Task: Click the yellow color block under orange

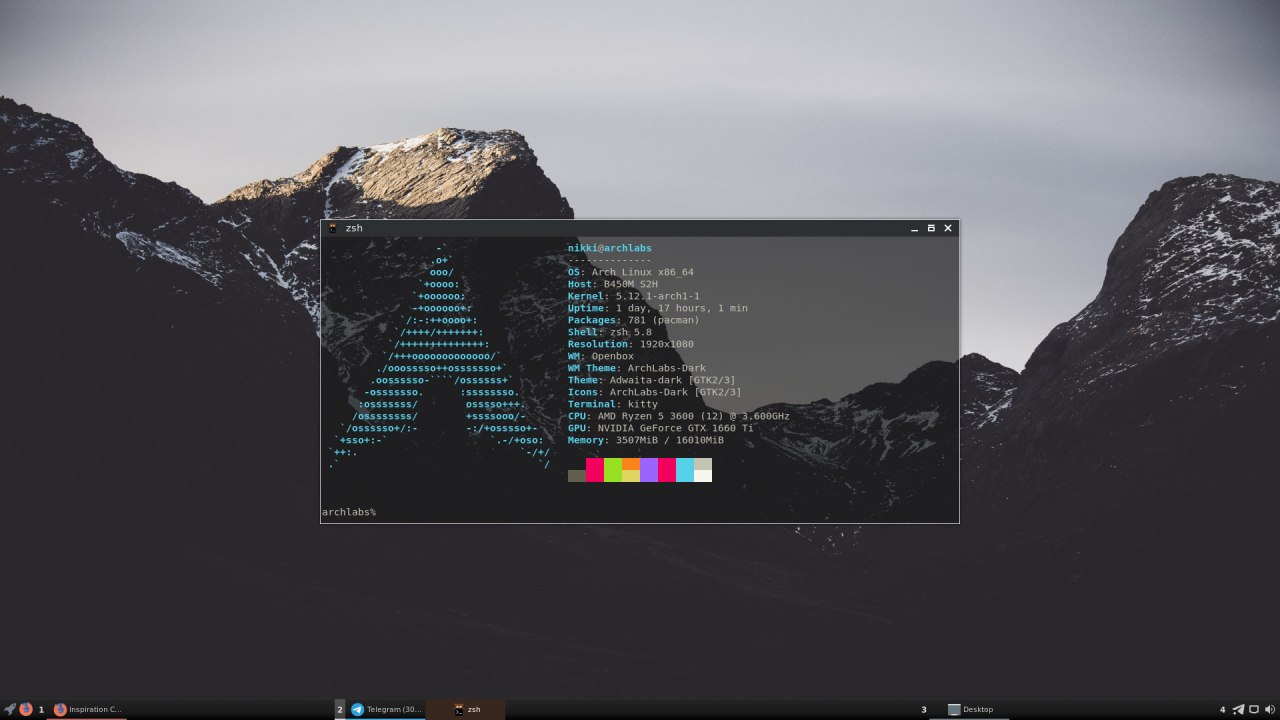Action: [631, 476]
